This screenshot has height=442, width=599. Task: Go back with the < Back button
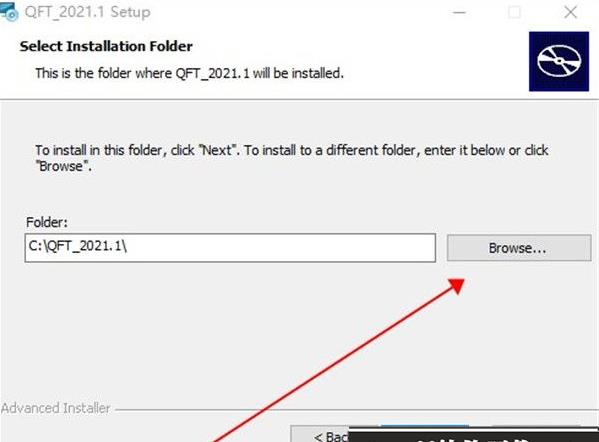coord(320,434)
